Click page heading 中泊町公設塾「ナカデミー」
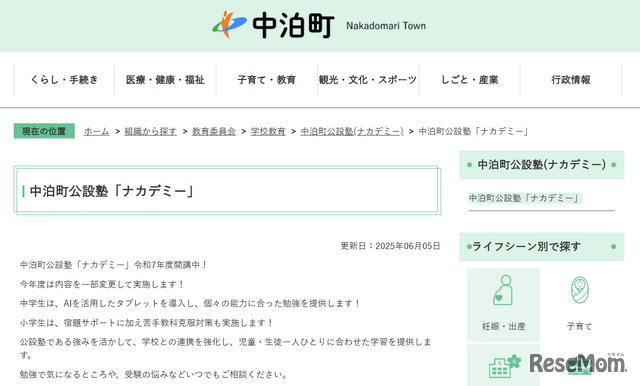Image resolution: width=640 pixels, height=386 pixels. [x=112, y=191]
